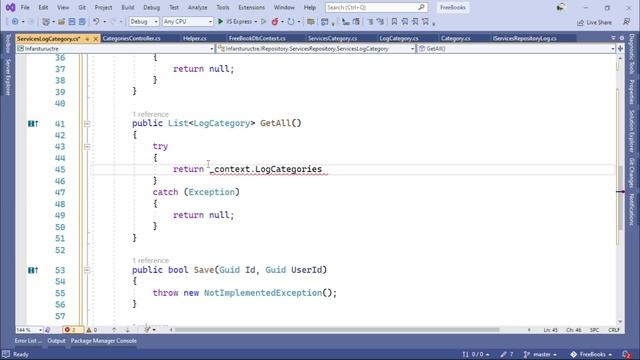Open the Help menu
The width and height of the screenshot is (640, 360).
click(310, 7)
